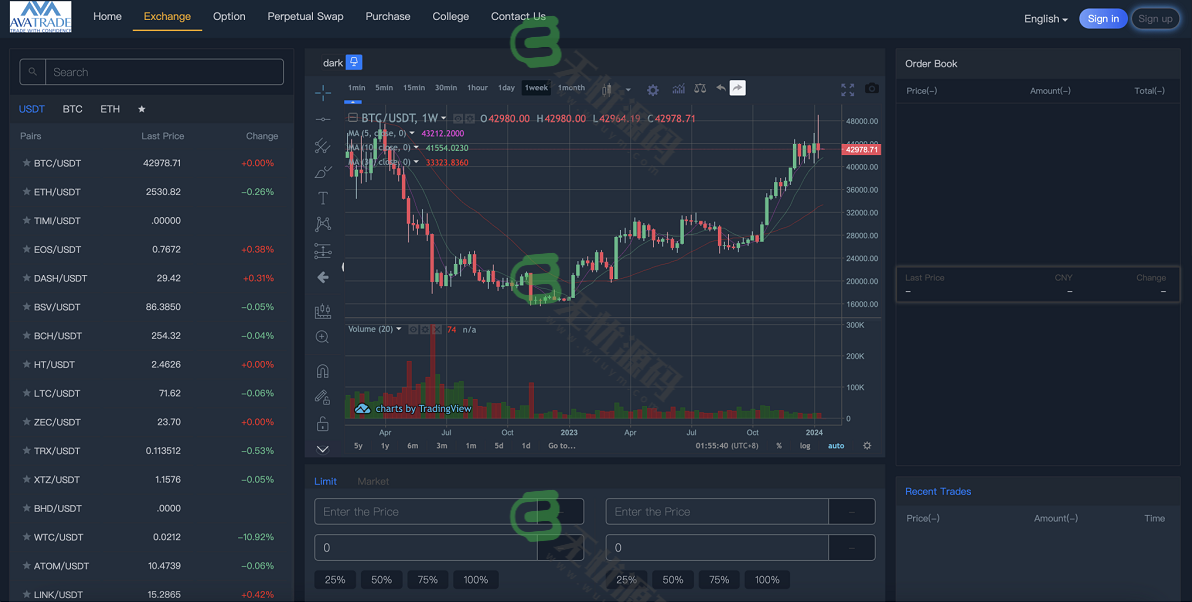Take a chart snapshot with the camera icon

[x=871, y=89]
